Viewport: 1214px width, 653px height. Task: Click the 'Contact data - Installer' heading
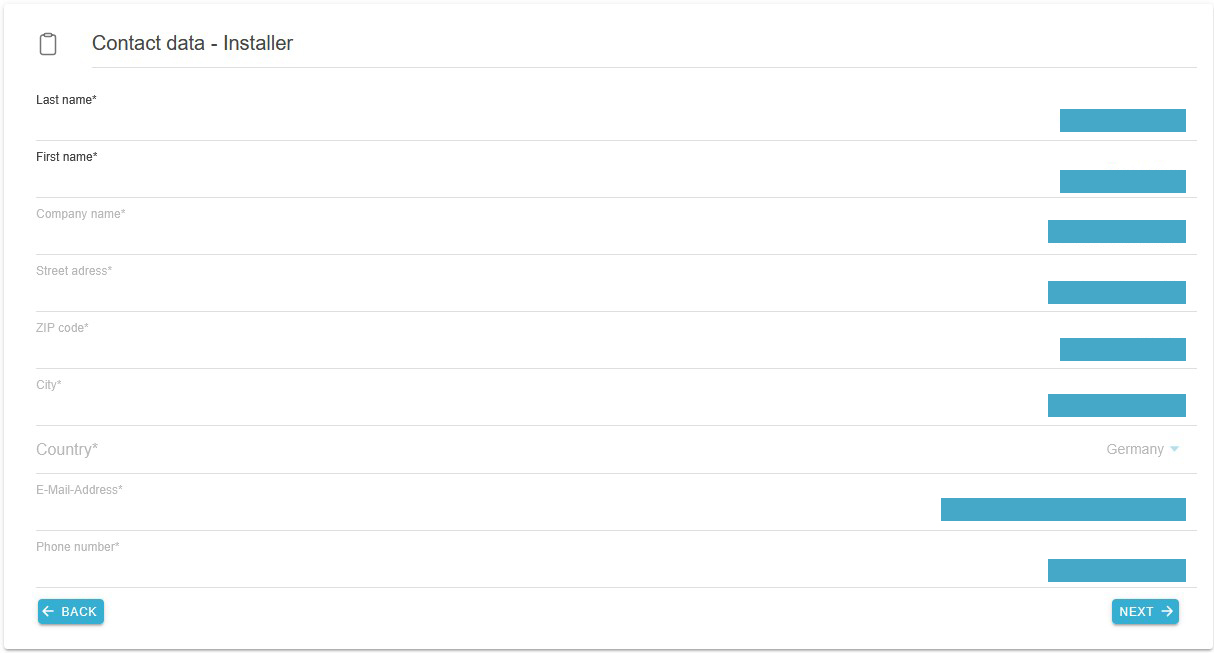point(192,44)
